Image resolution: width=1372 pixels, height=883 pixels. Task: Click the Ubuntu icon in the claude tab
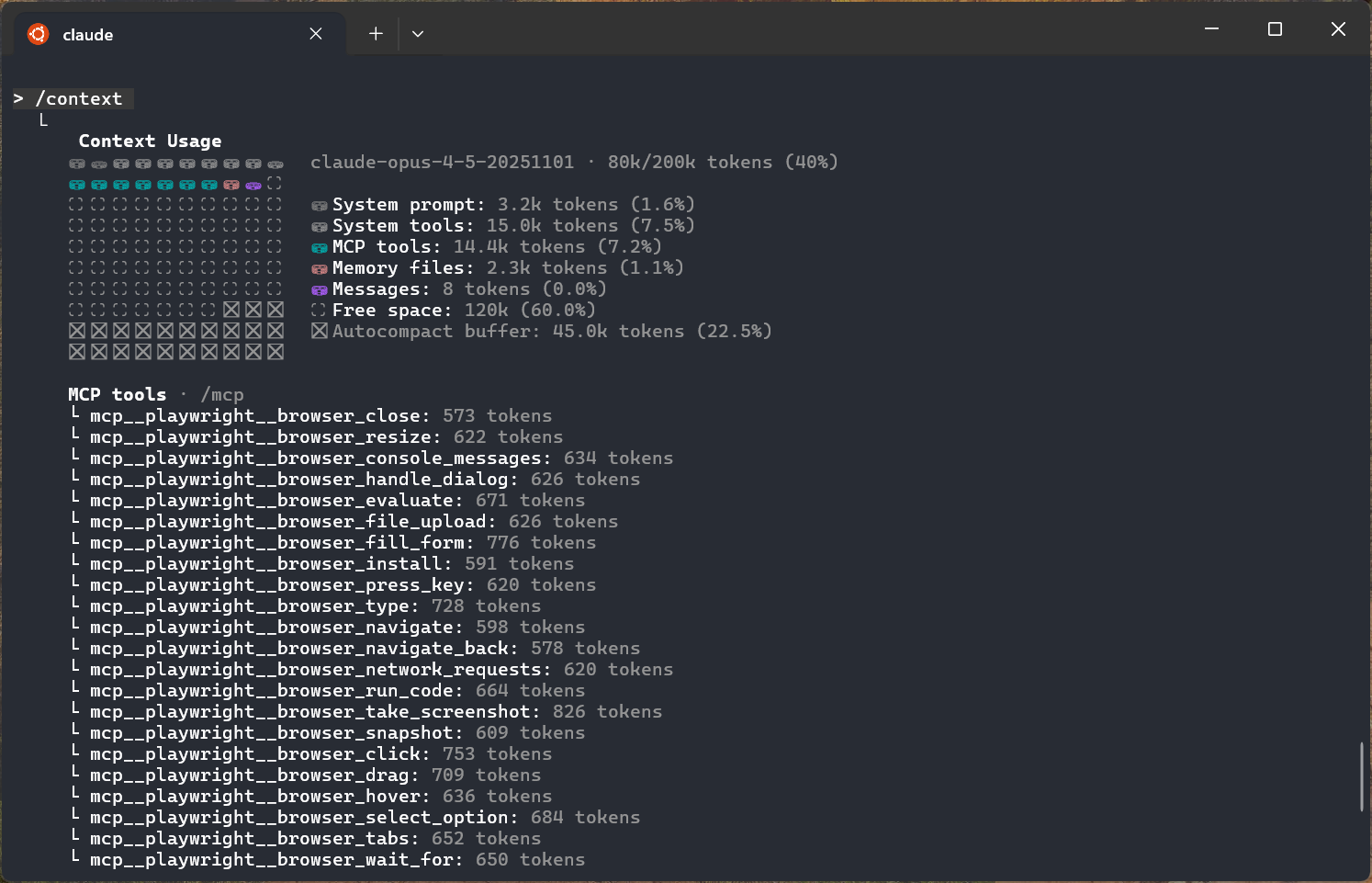click(38, 34)
